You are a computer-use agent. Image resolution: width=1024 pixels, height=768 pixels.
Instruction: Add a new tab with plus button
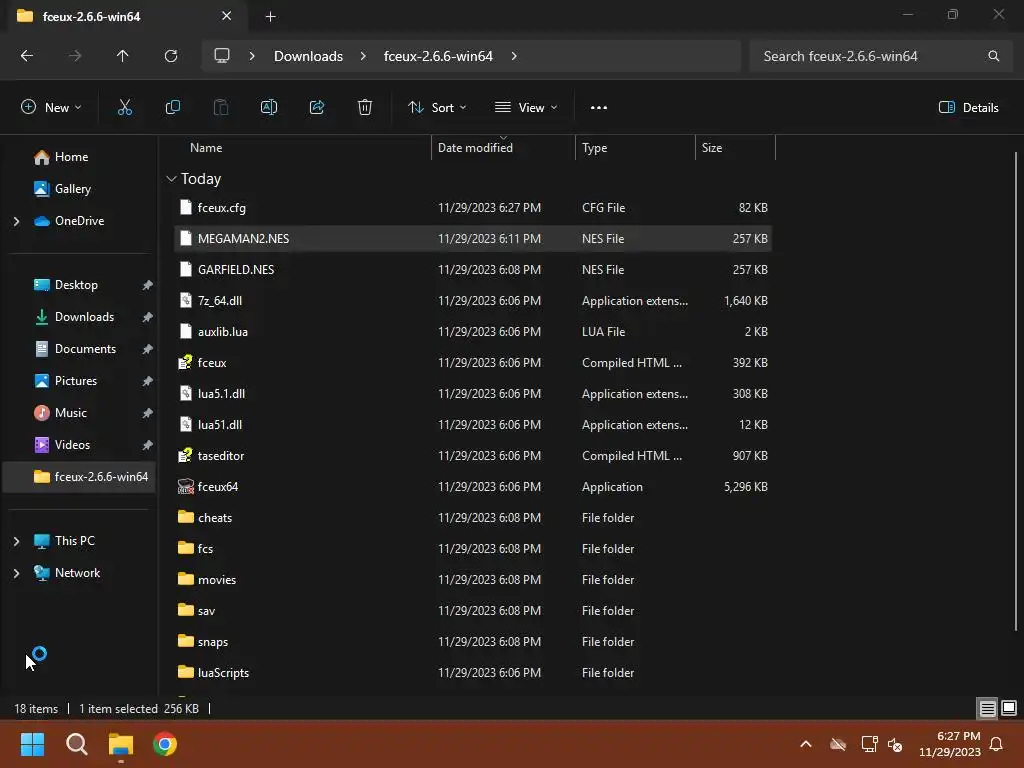(270, 17)
